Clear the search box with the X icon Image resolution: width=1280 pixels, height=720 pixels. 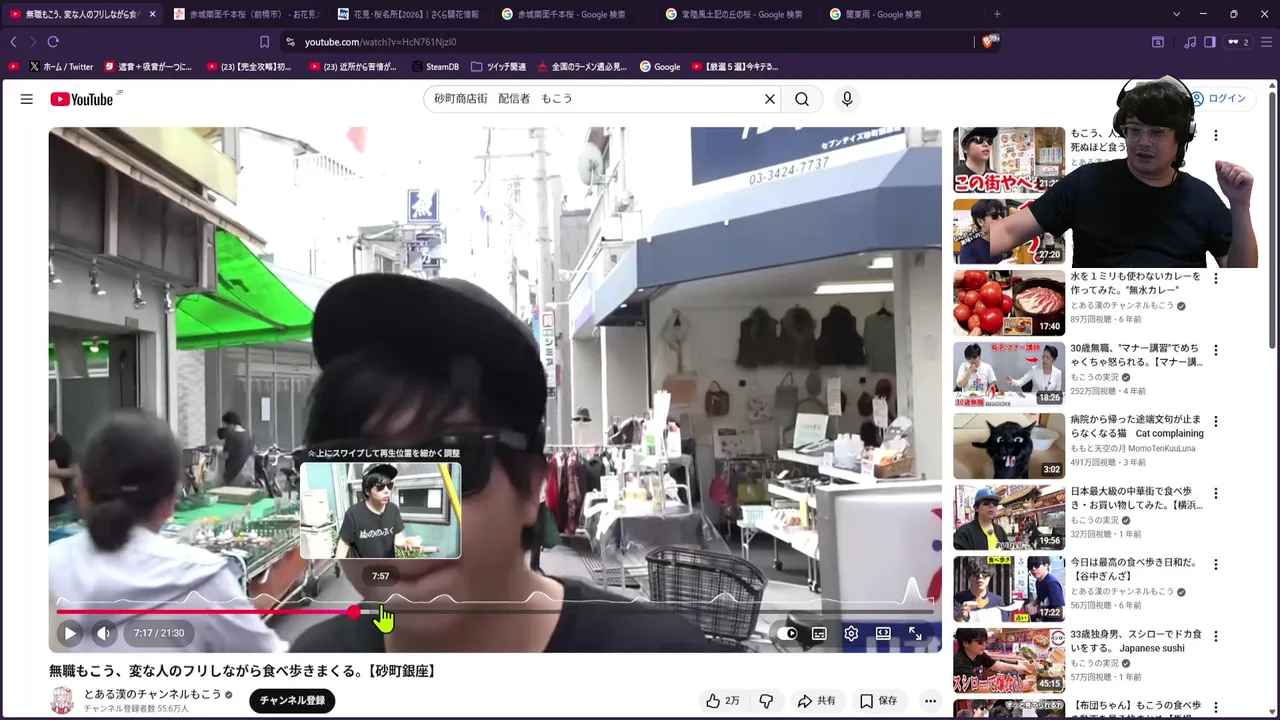click(x=770, y=99)
